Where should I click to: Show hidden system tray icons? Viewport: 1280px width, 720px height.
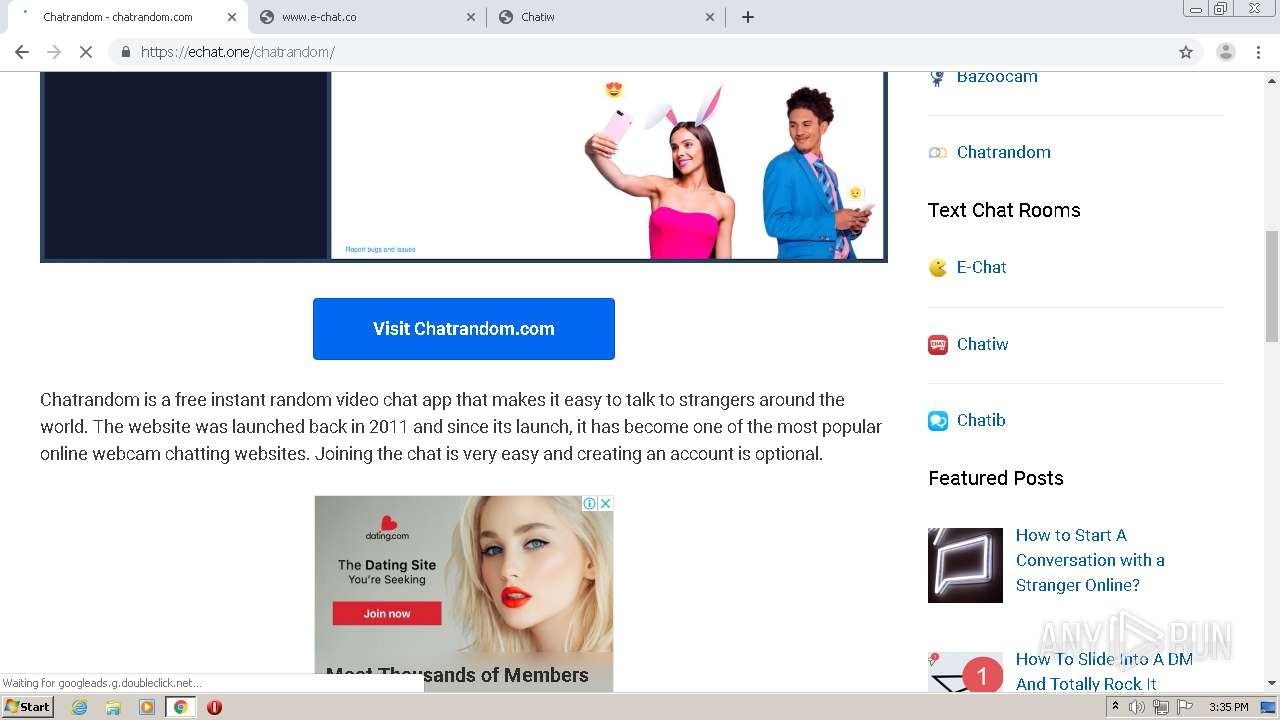point(1115,707)
